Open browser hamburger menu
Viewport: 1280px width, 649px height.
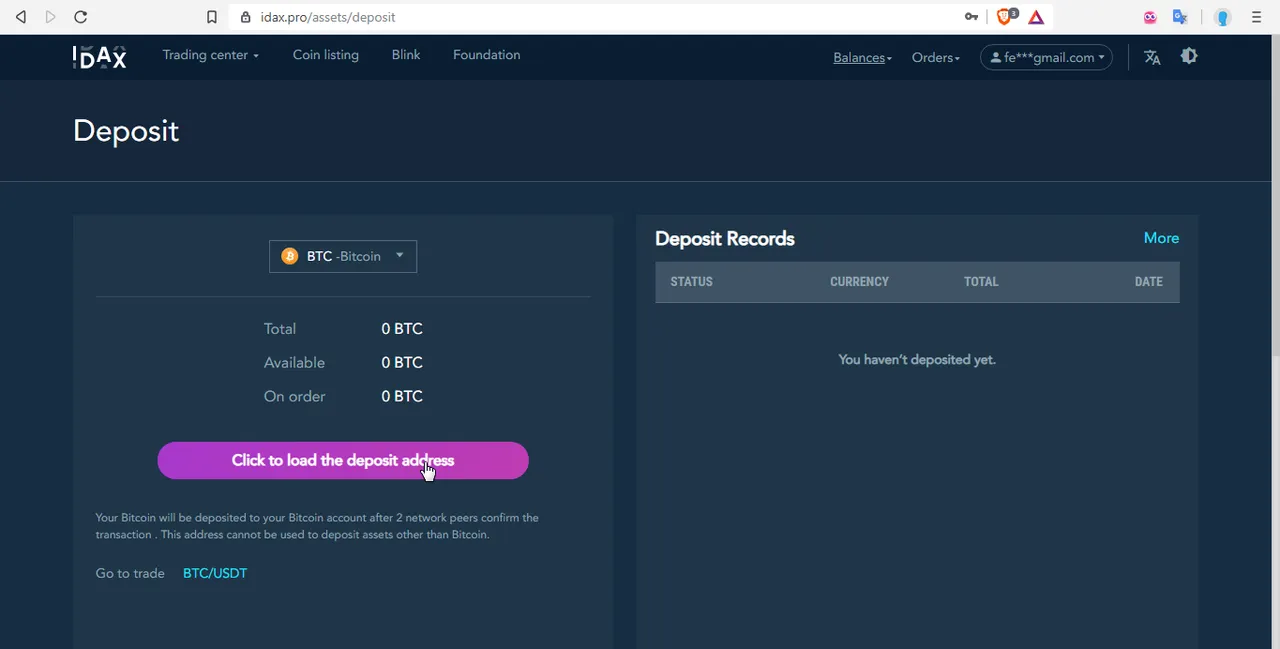click(1257, 17)
